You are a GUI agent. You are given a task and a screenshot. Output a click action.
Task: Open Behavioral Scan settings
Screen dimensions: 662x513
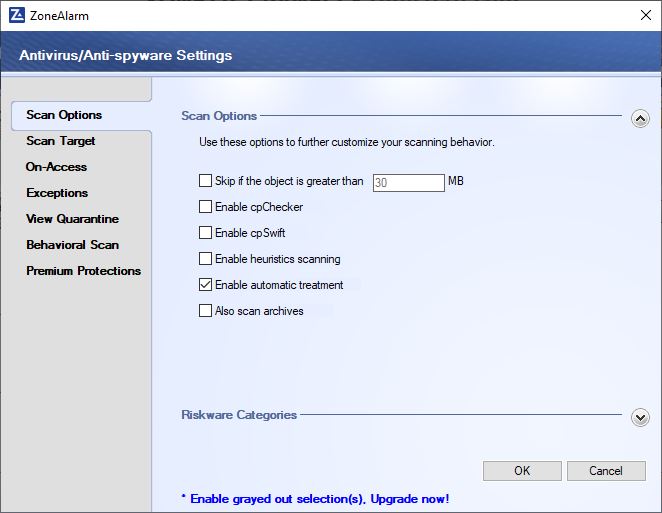tap(72, 245)
